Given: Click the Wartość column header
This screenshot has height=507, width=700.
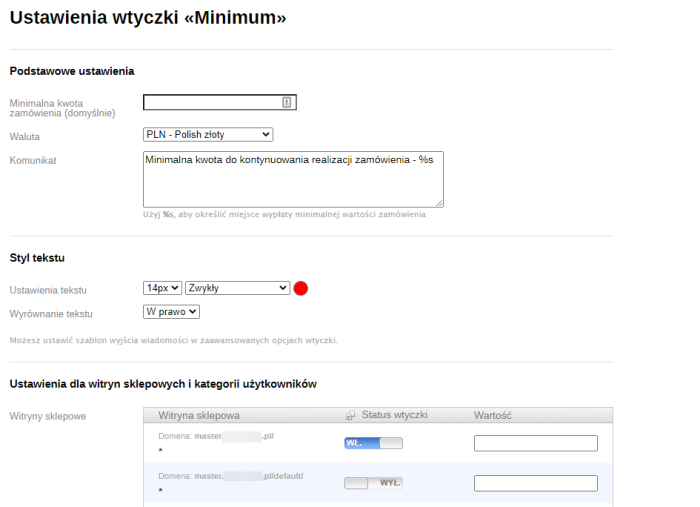Looking at the screenshot, I should pos(493,415).
